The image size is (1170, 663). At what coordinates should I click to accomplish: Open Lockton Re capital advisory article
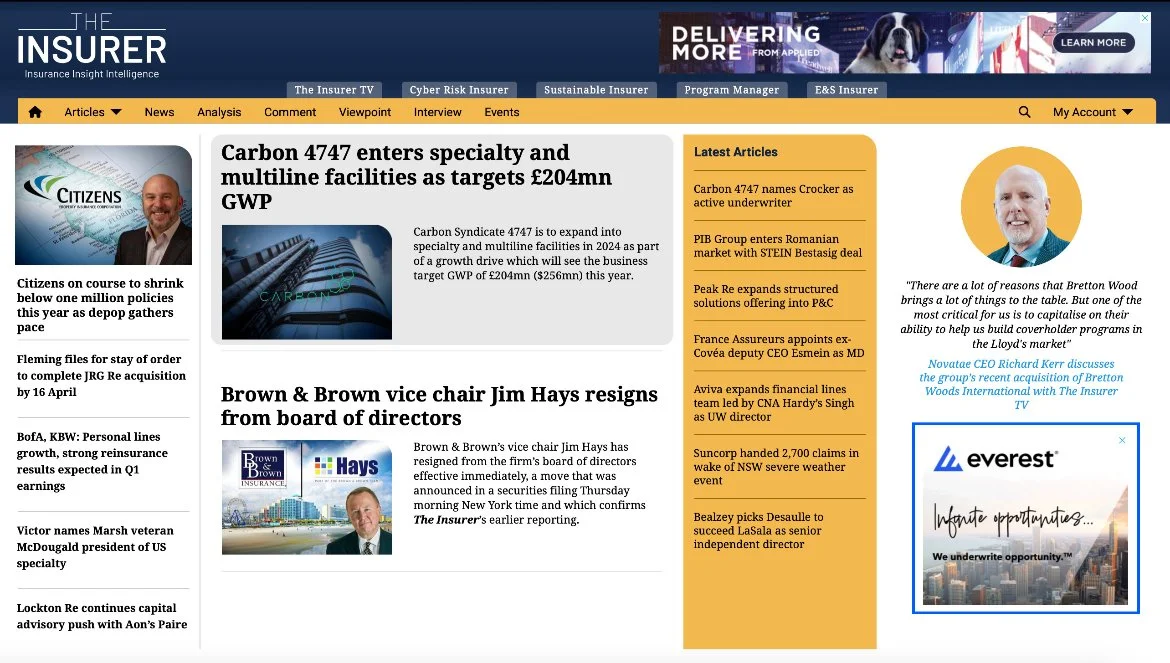[101, 616]
